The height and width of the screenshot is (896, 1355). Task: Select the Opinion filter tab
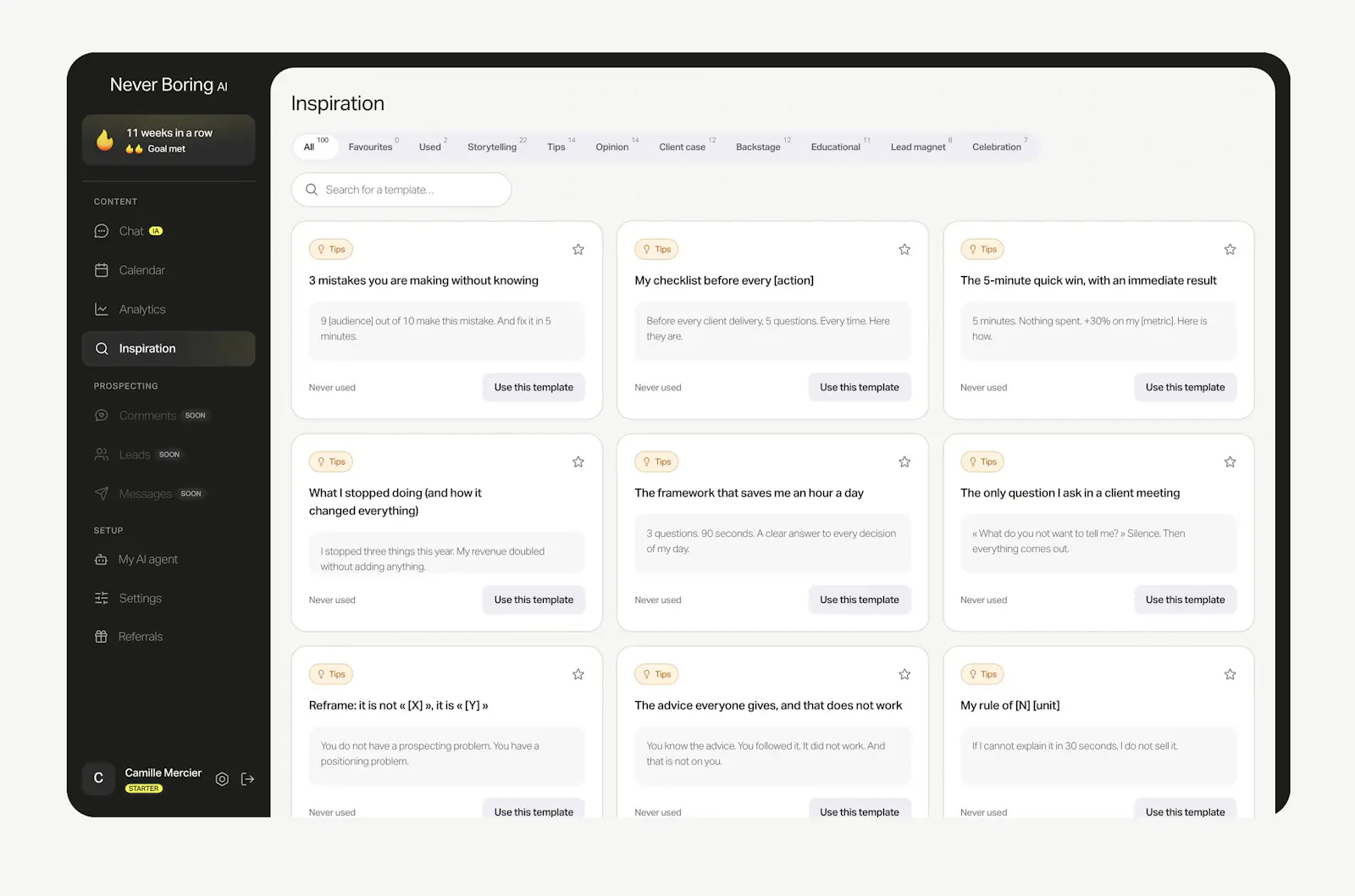click(616, 147)
